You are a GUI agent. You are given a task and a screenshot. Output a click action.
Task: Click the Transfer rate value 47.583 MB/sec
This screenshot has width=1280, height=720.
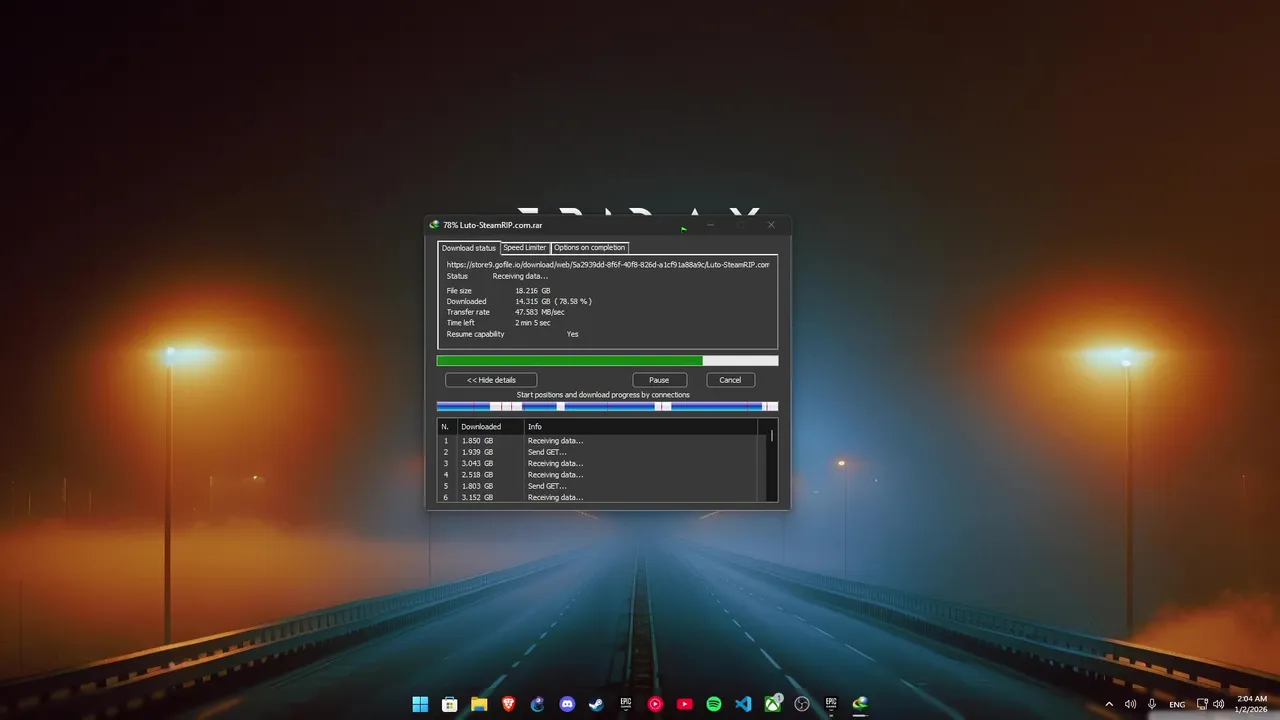(540, 312)
